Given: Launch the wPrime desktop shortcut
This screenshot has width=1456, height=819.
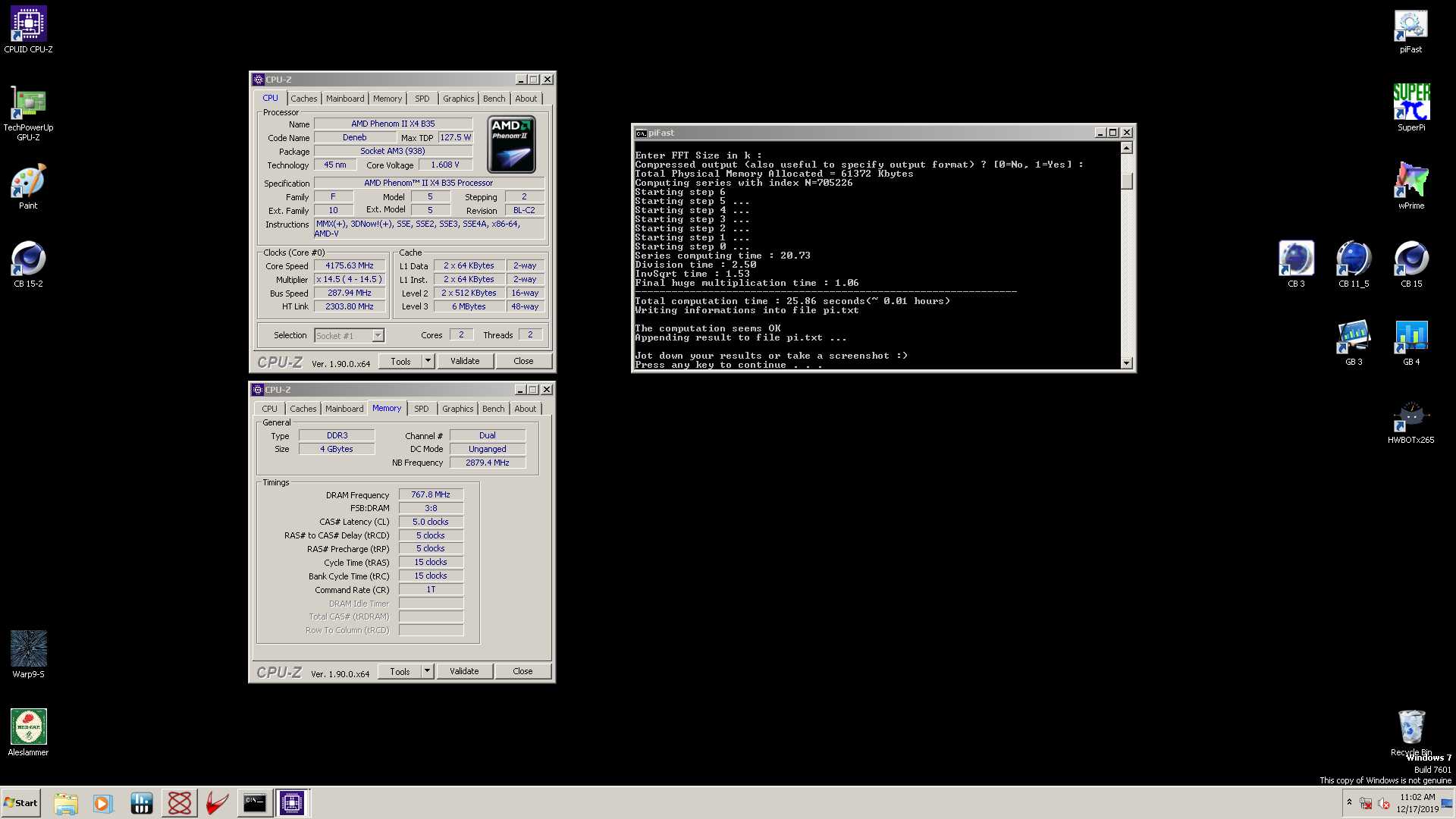Looking at the screenshot, I should click(1410, 187).
